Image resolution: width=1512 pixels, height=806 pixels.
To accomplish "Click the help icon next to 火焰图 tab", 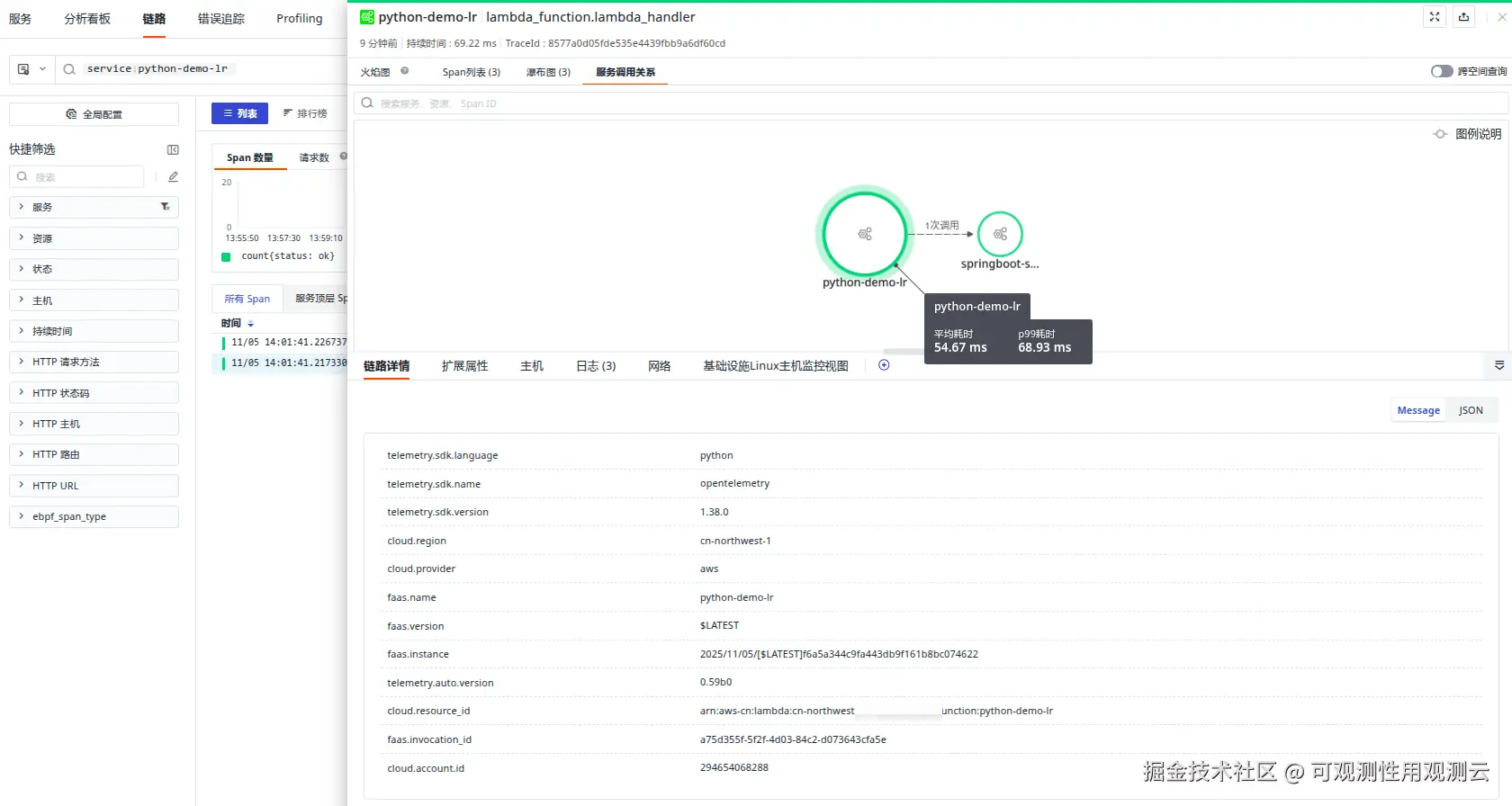I will click(405, 71).
